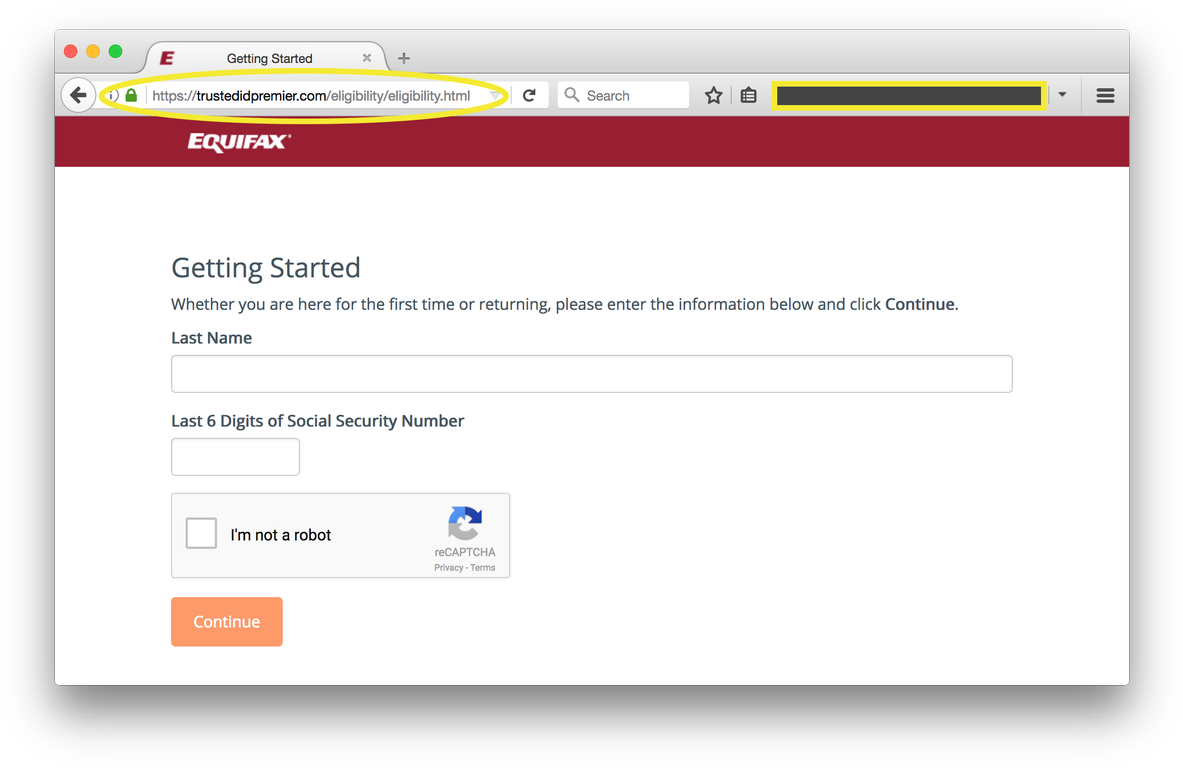Check the I'm not a robot box

point(201,533)
